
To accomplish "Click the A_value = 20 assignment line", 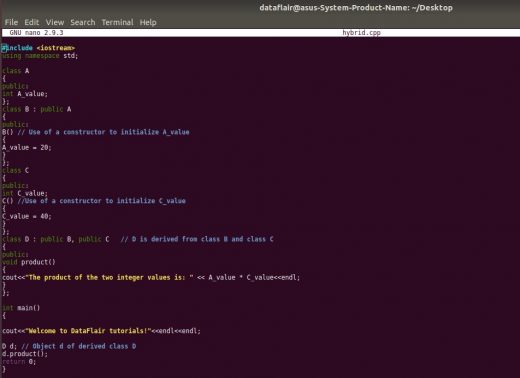I will point(27,147).
